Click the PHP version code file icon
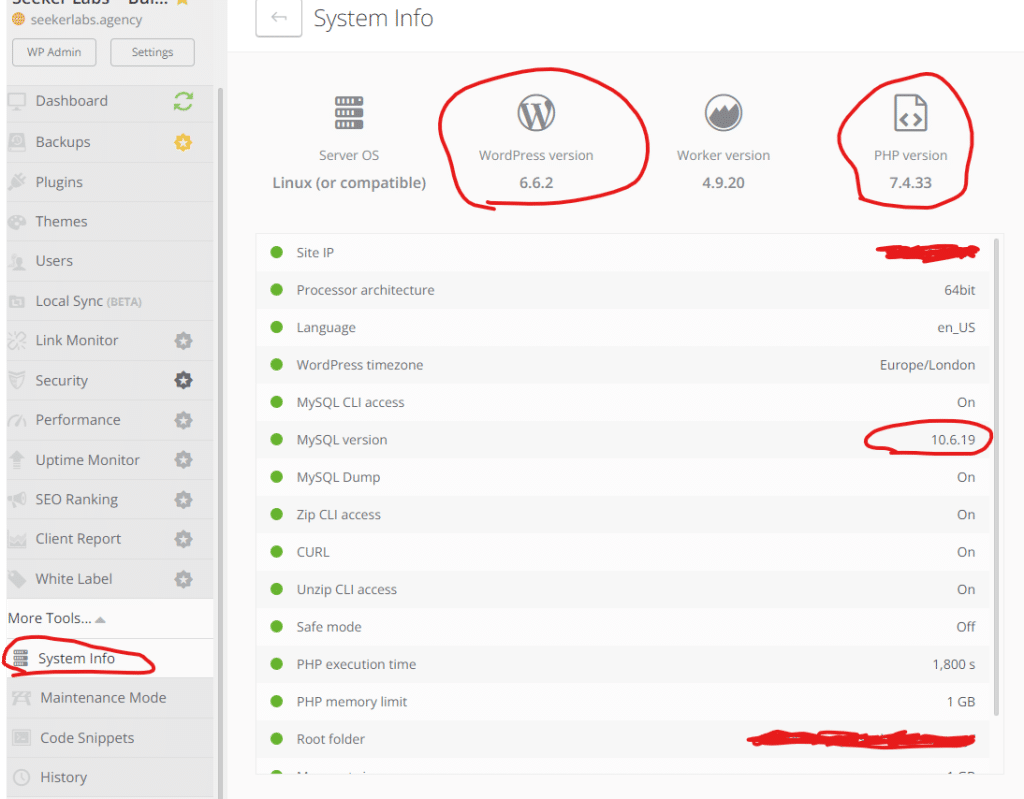Viewport: 1024px width, 799px height. (910, 113)
